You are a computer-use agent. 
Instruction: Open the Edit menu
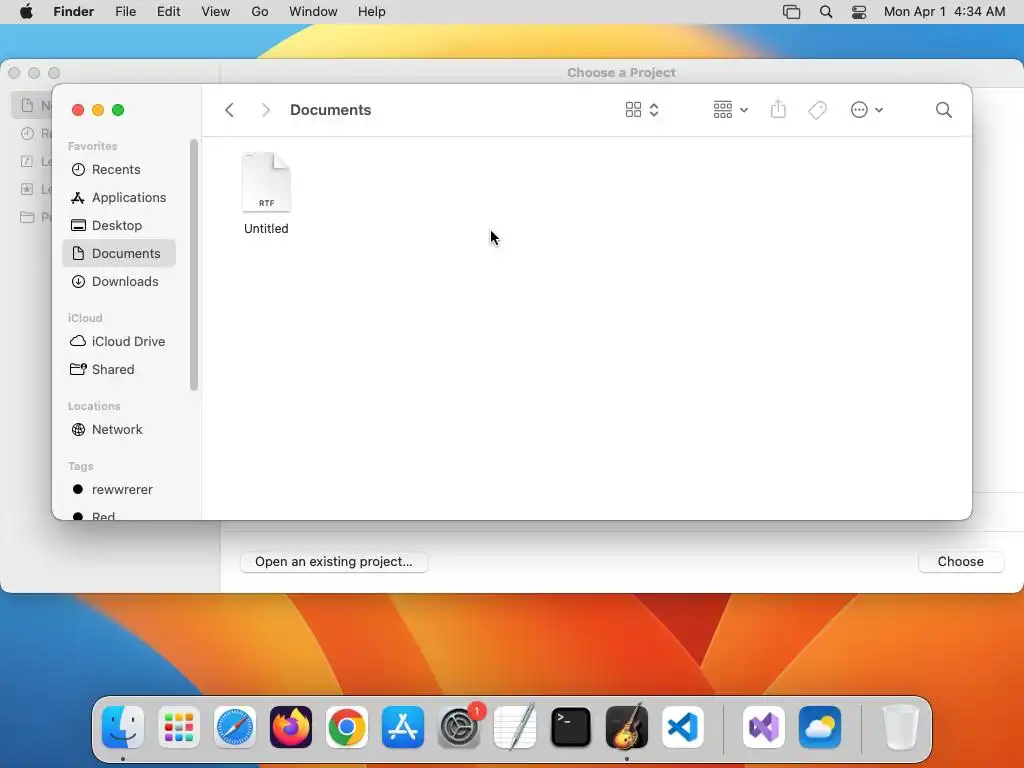[168, 12]
